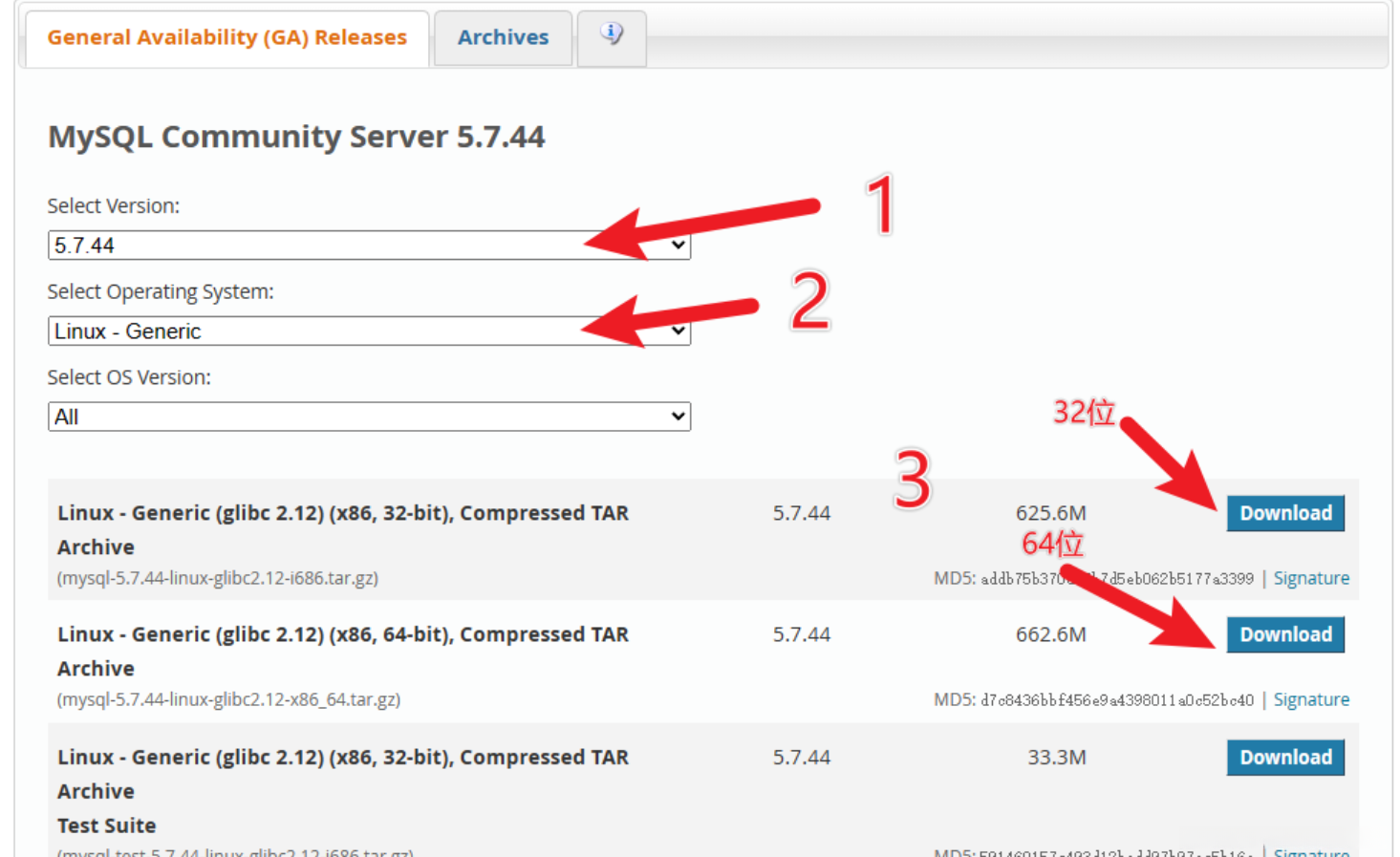
Task: Click version 5.7.44 in the 64-bit row
Action: pyautogui.click(x=802, y=634)
